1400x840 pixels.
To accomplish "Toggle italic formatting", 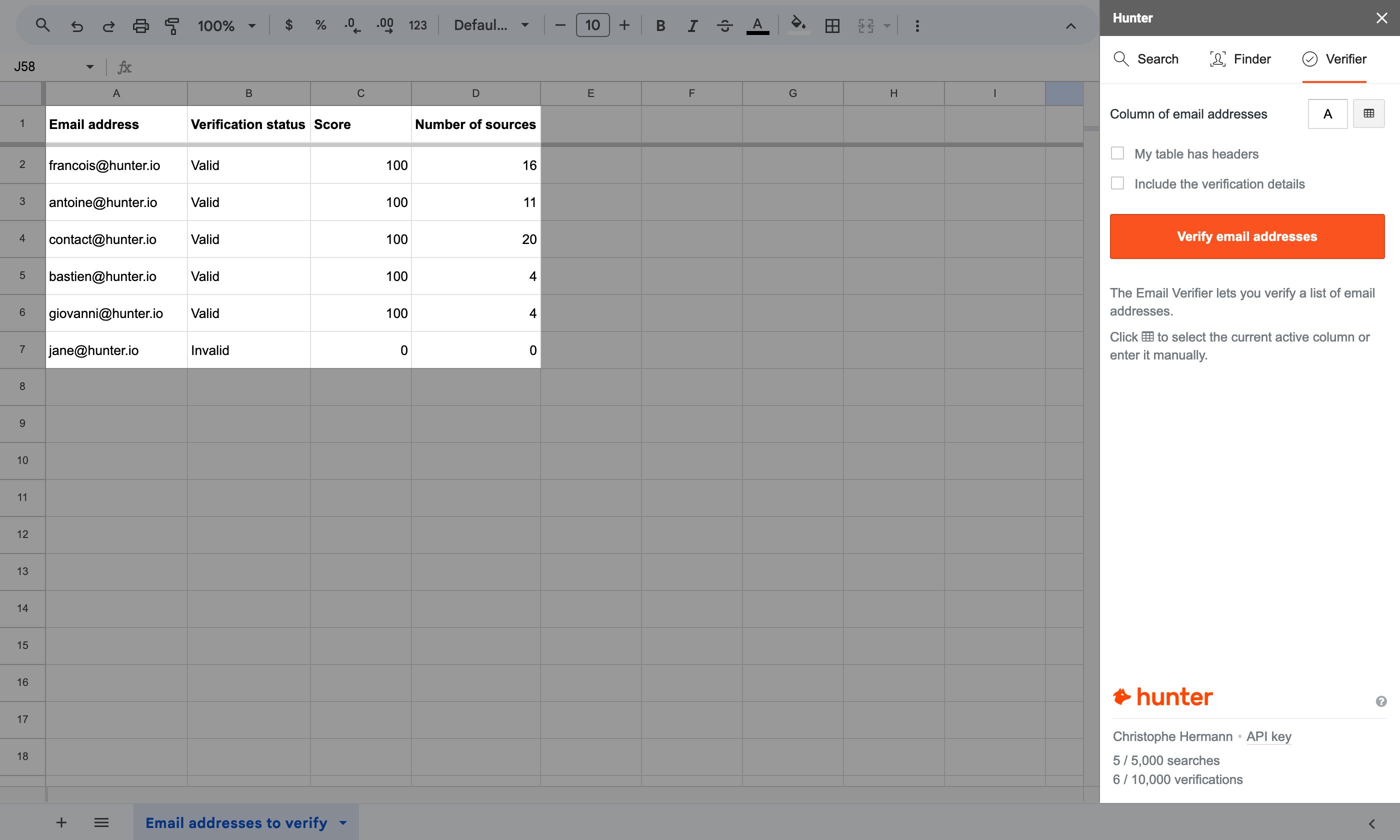I will [x=692, y=25].
